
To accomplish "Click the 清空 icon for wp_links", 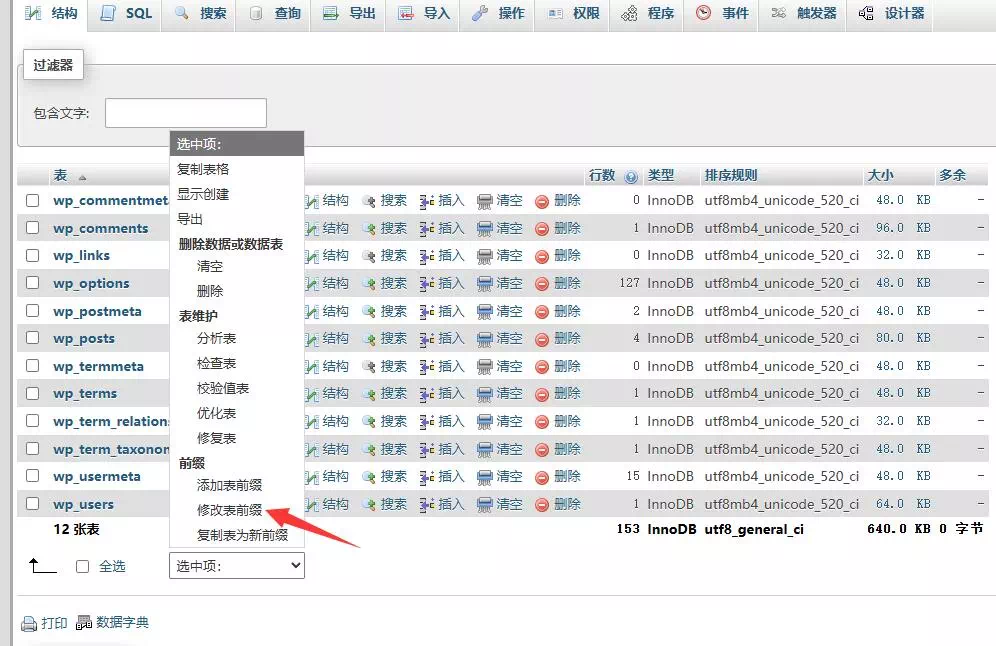I will pos(485,257).
